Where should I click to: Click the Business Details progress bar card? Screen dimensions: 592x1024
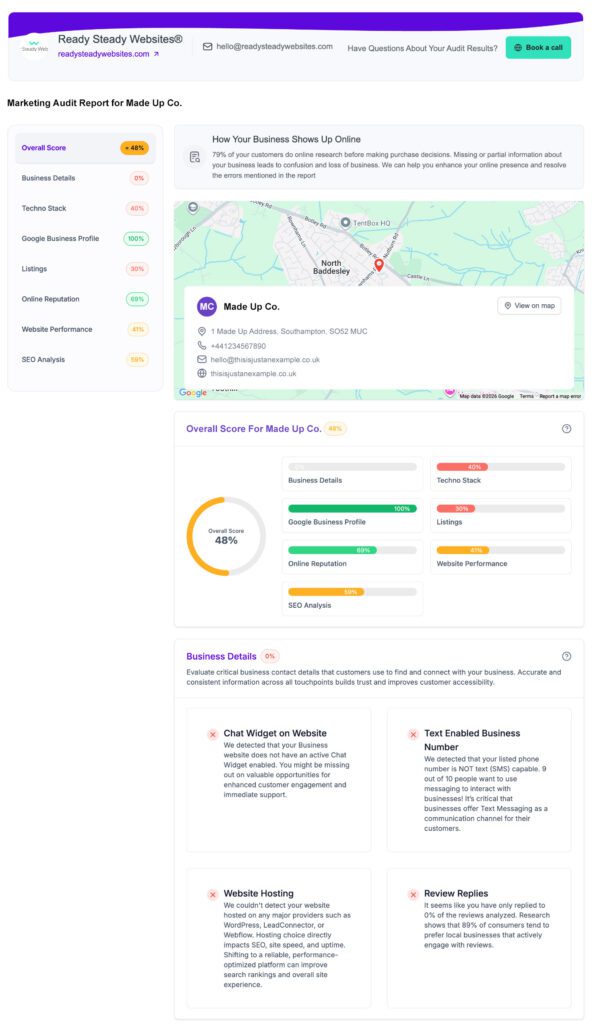352,473
